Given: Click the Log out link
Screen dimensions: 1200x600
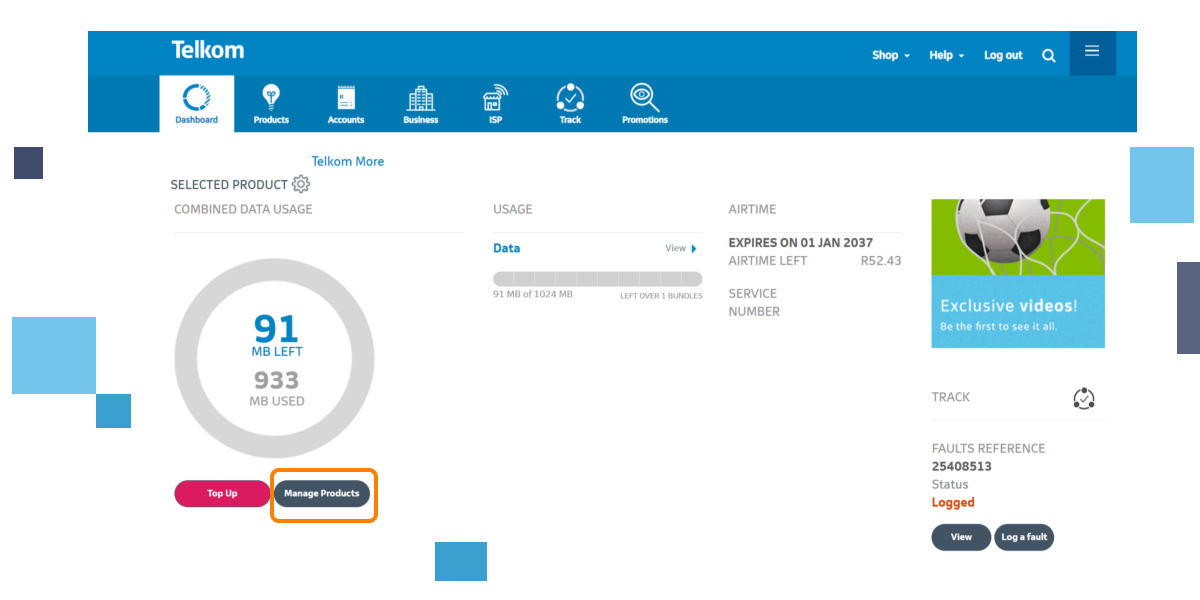Looking at the screenshot, I should coord(1003,55).
